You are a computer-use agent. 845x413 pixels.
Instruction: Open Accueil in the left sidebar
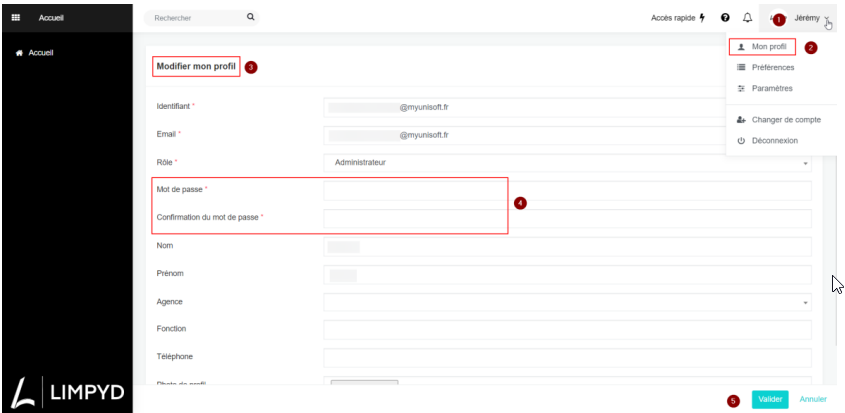click(x=41, y=53)
